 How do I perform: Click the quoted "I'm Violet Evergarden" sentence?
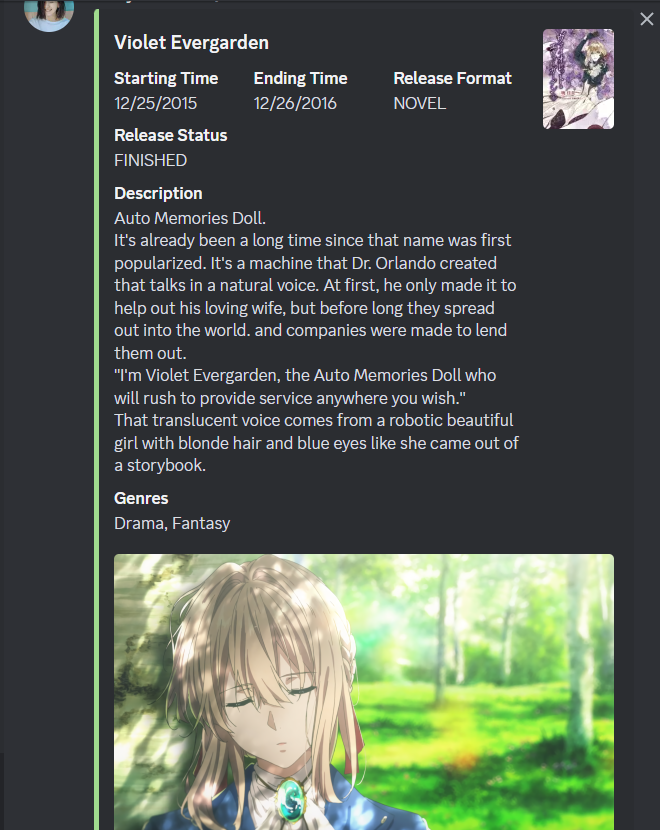pos(305,386)
